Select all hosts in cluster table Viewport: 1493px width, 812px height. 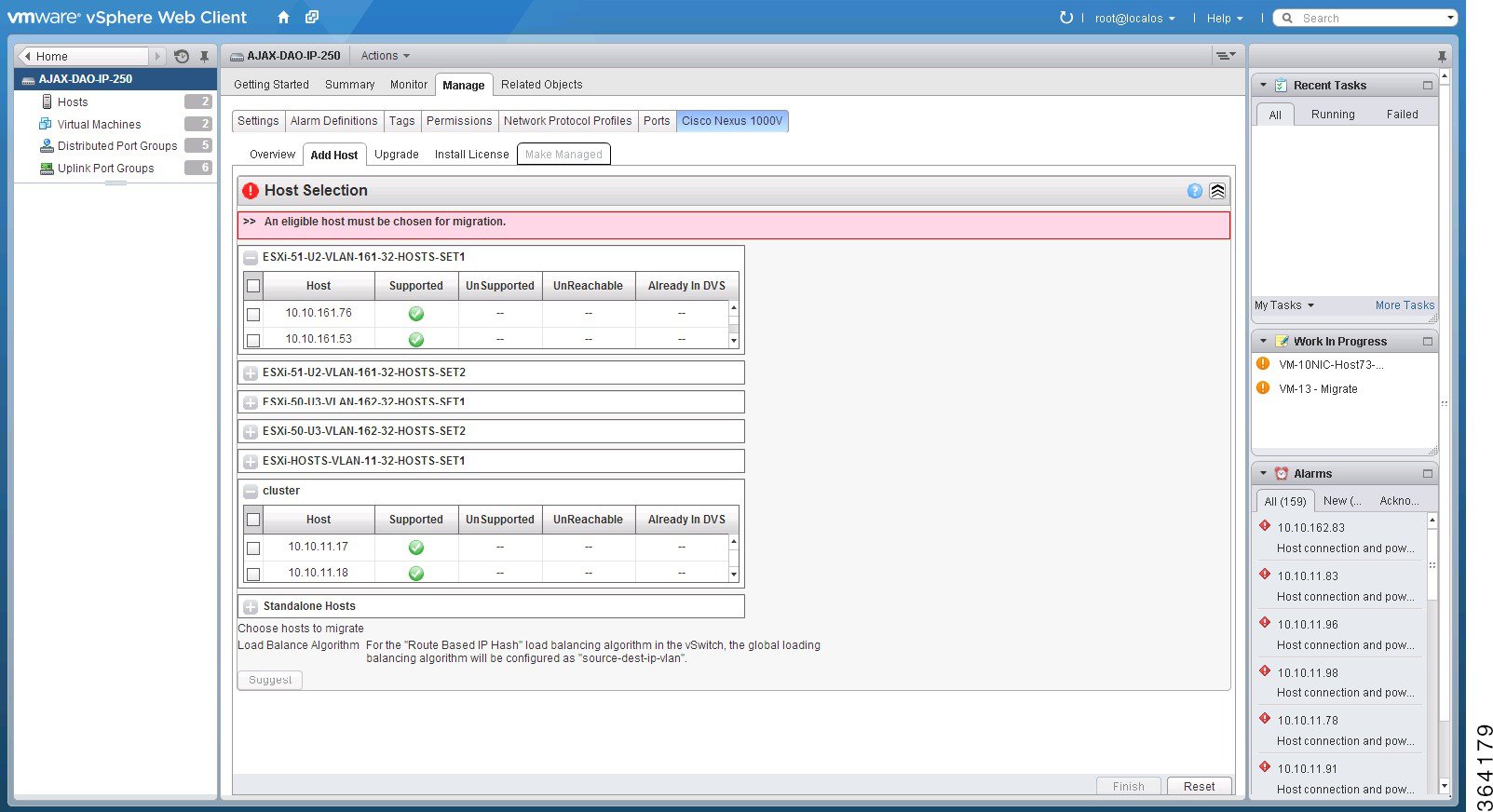point(253,520)
